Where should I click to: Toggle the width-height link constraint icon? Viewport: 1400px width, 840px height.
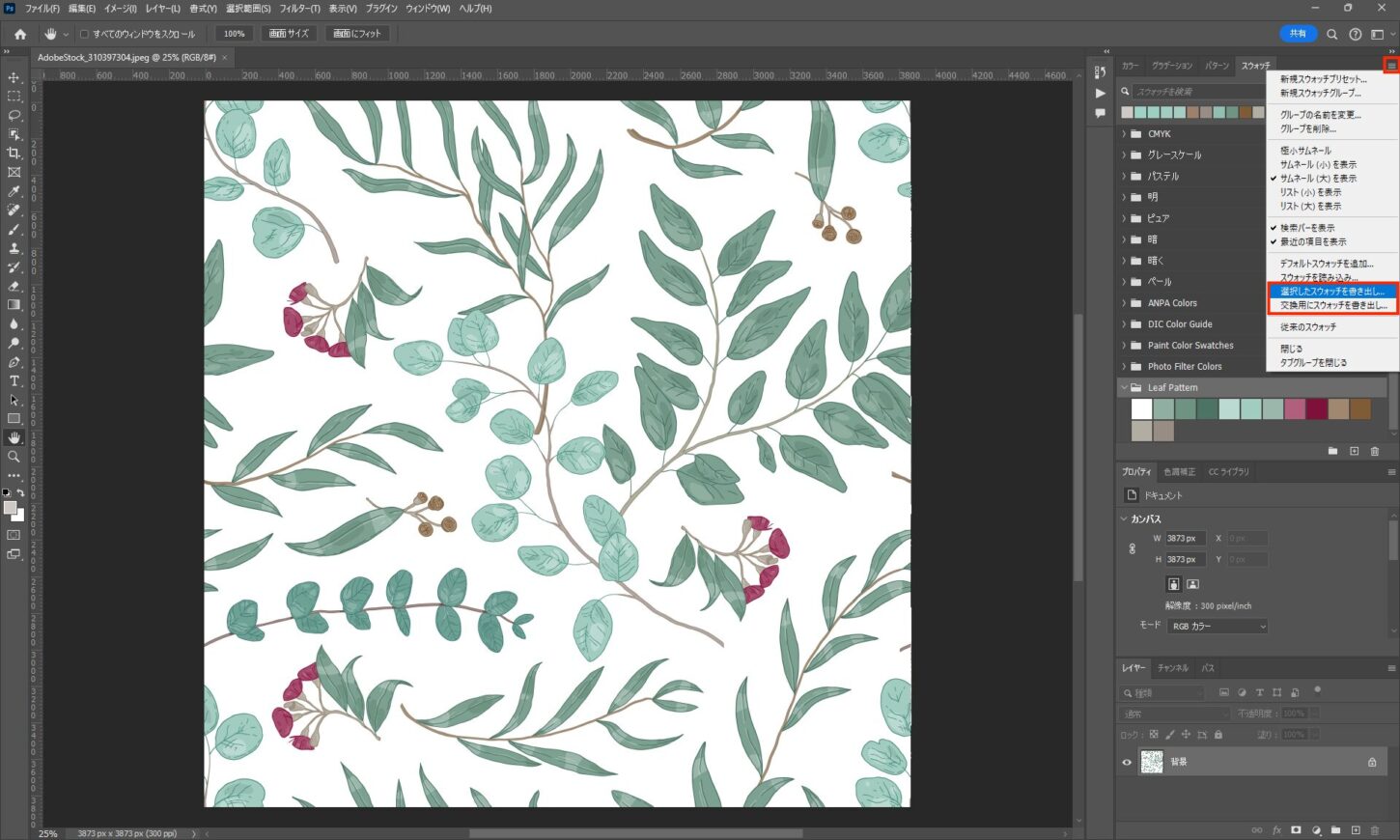(x=1133, y=548)
